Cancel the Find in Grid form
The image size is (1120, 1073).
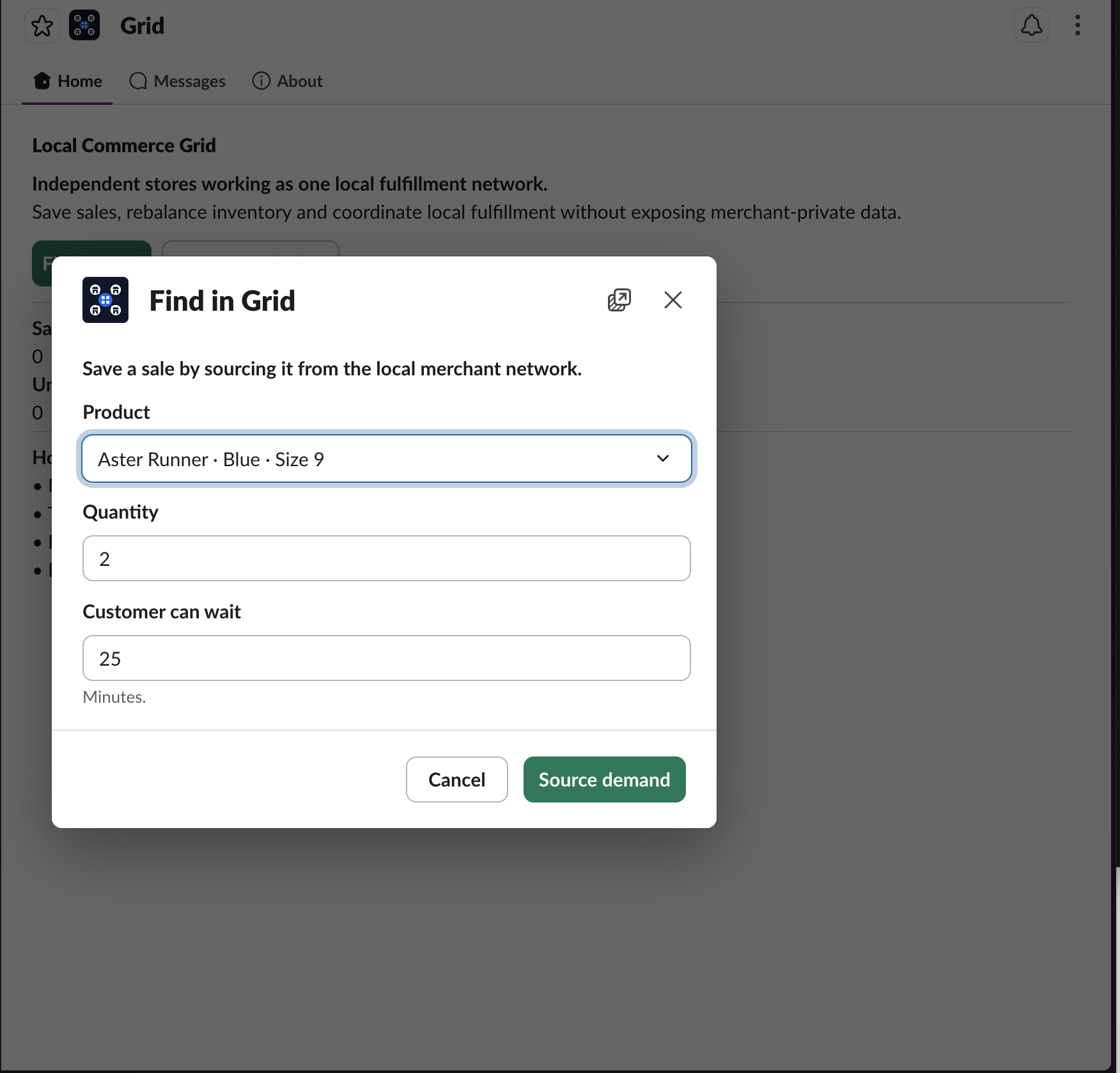[x=457, y=779]
